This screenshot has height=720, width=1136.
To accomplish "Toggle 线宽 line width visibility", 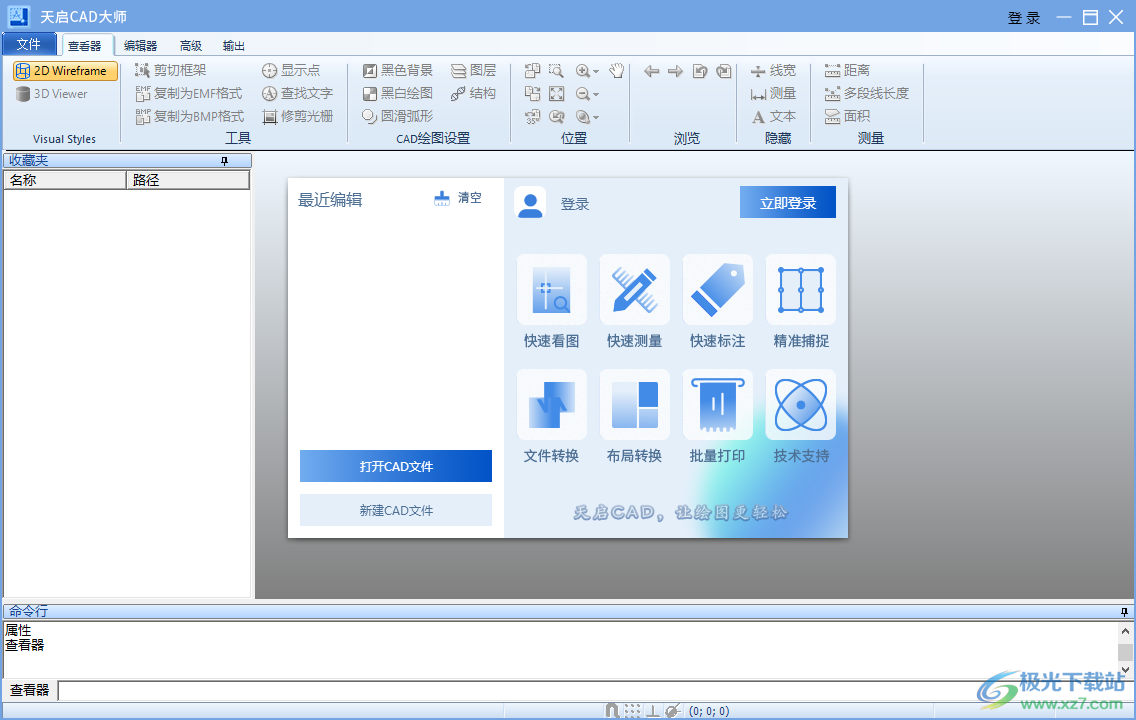I will click(x=773, y=70).
